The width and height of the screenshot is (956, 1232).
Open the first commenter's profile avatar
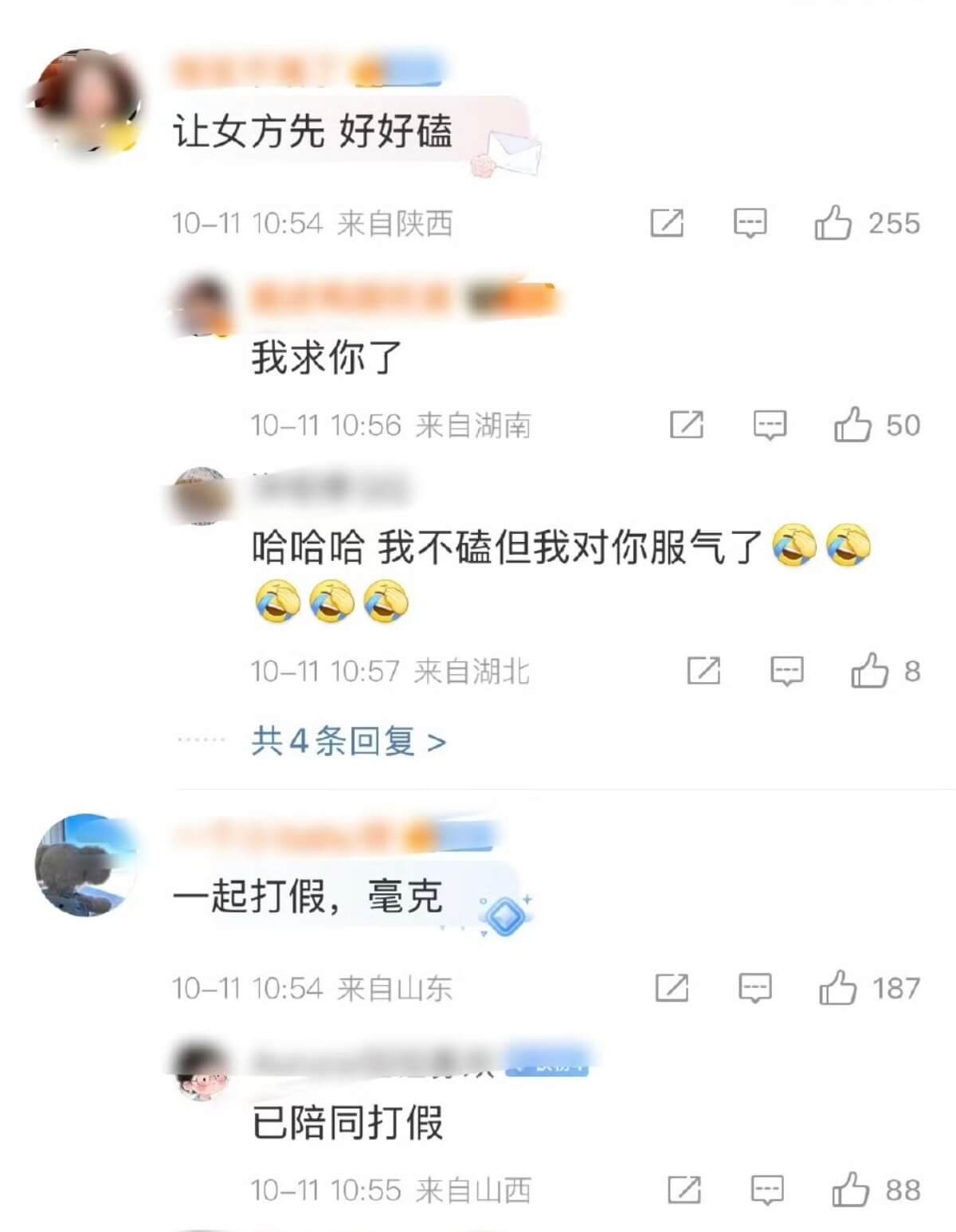tap(85, 100)
